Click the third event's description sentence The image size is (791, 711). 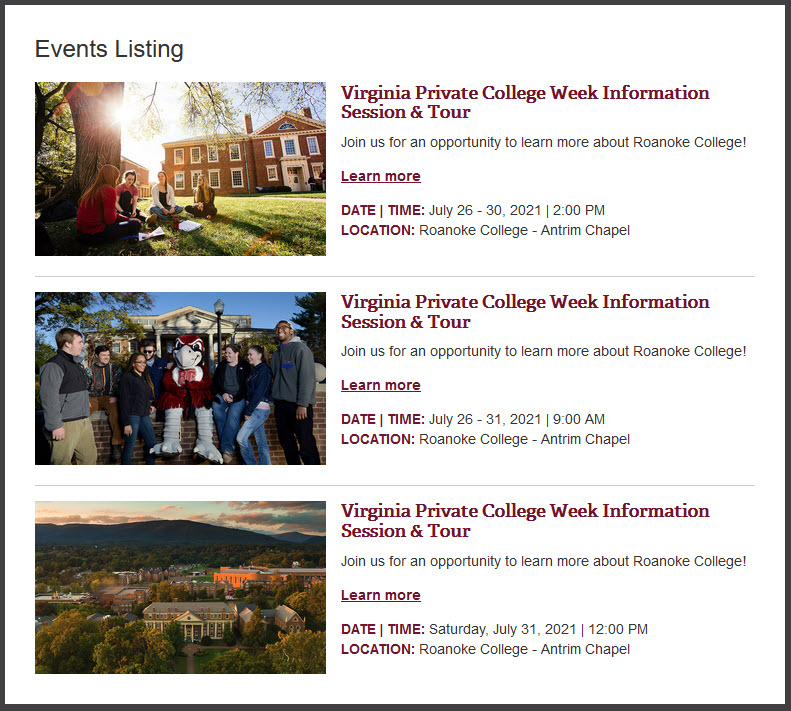point(543,561)
